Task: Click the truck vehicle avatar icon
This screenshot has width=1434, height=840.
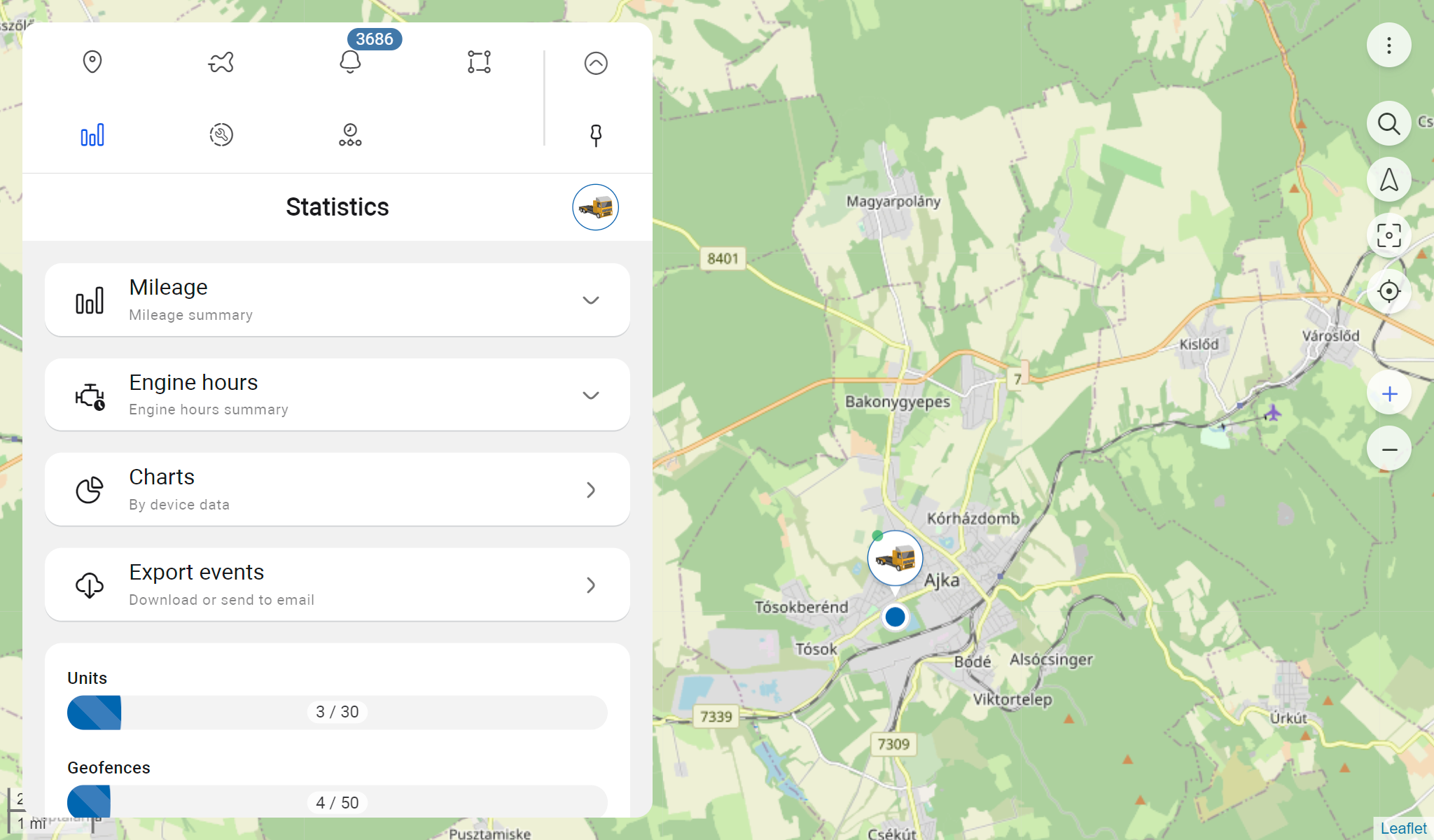Action: [596, 207]
